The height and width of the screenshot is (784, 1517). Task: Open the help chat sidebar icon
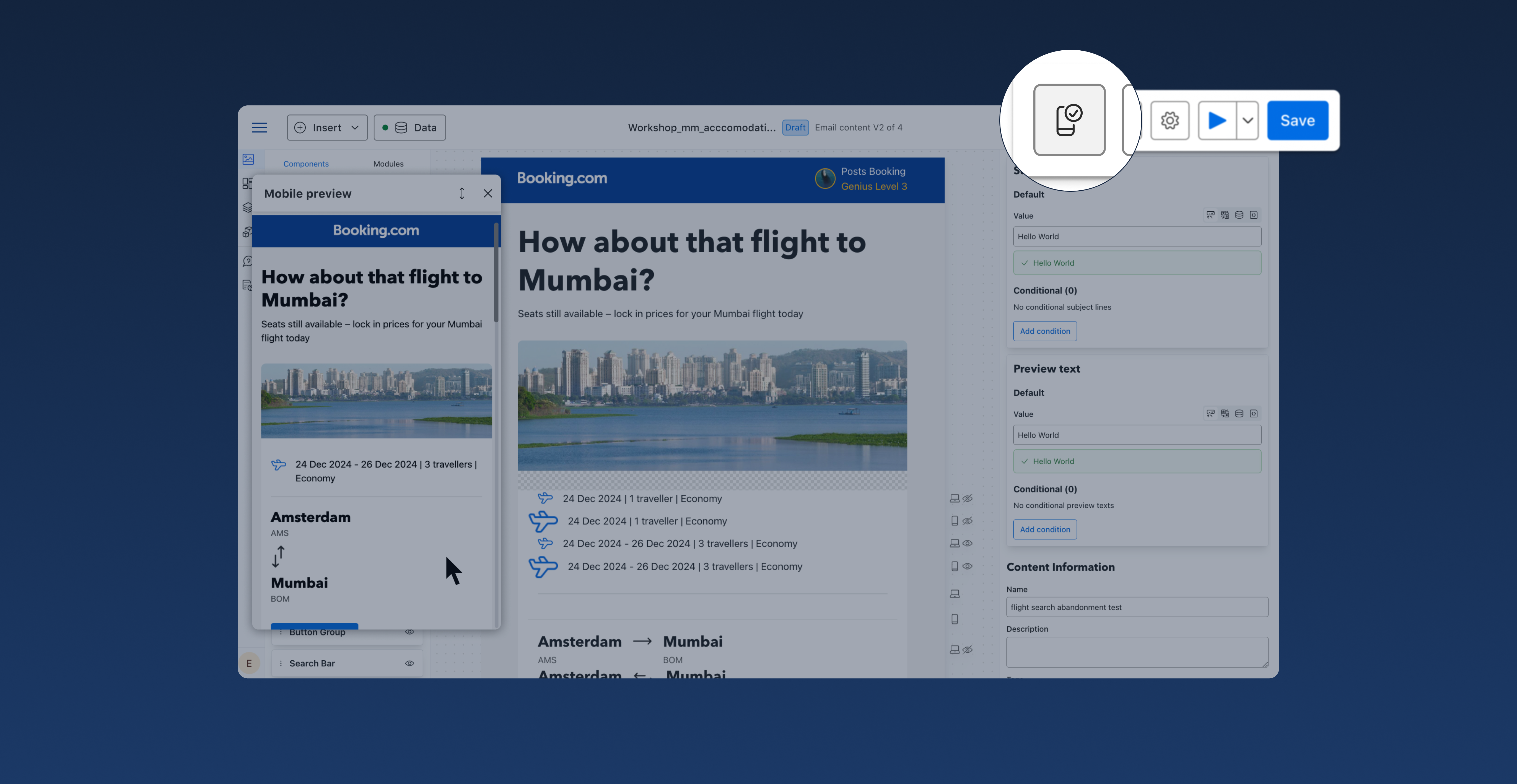pyautogui.click(x=248, y=261)
